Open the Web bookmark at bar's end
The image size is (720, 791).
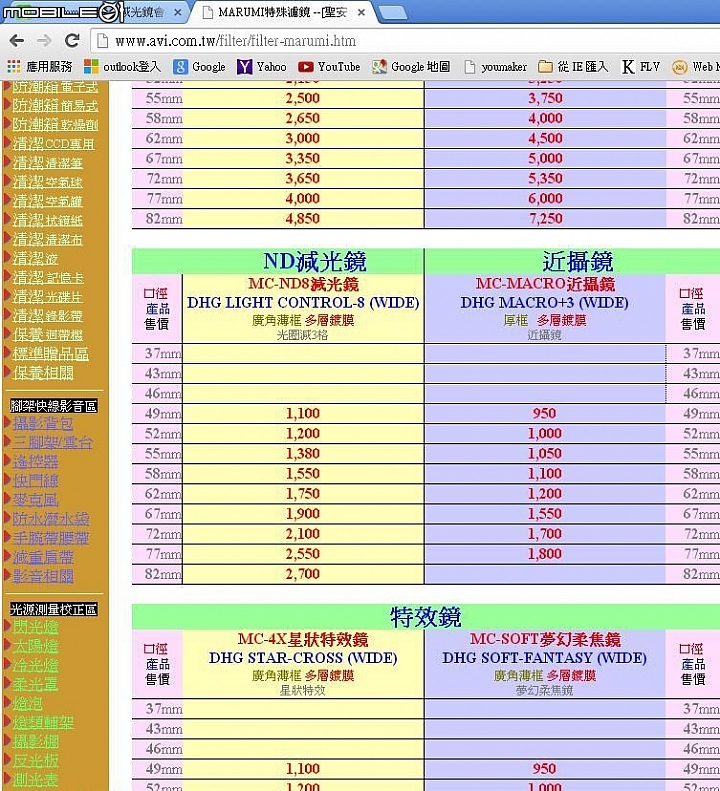(x=696, y=67)
